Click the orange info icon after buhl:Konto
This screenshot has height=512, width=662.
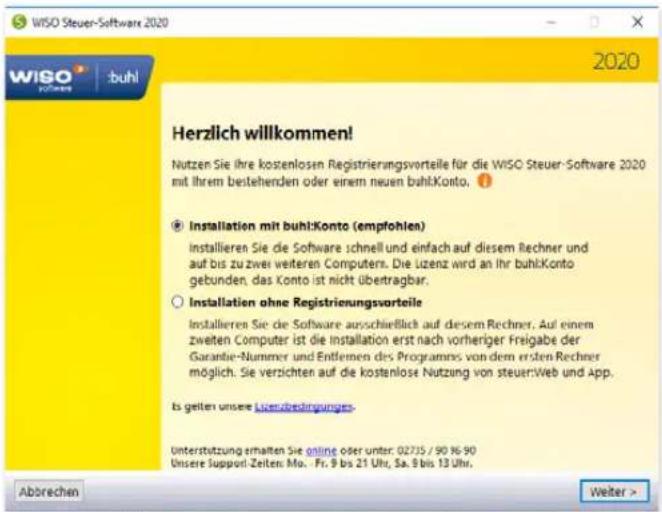point(485,181)
